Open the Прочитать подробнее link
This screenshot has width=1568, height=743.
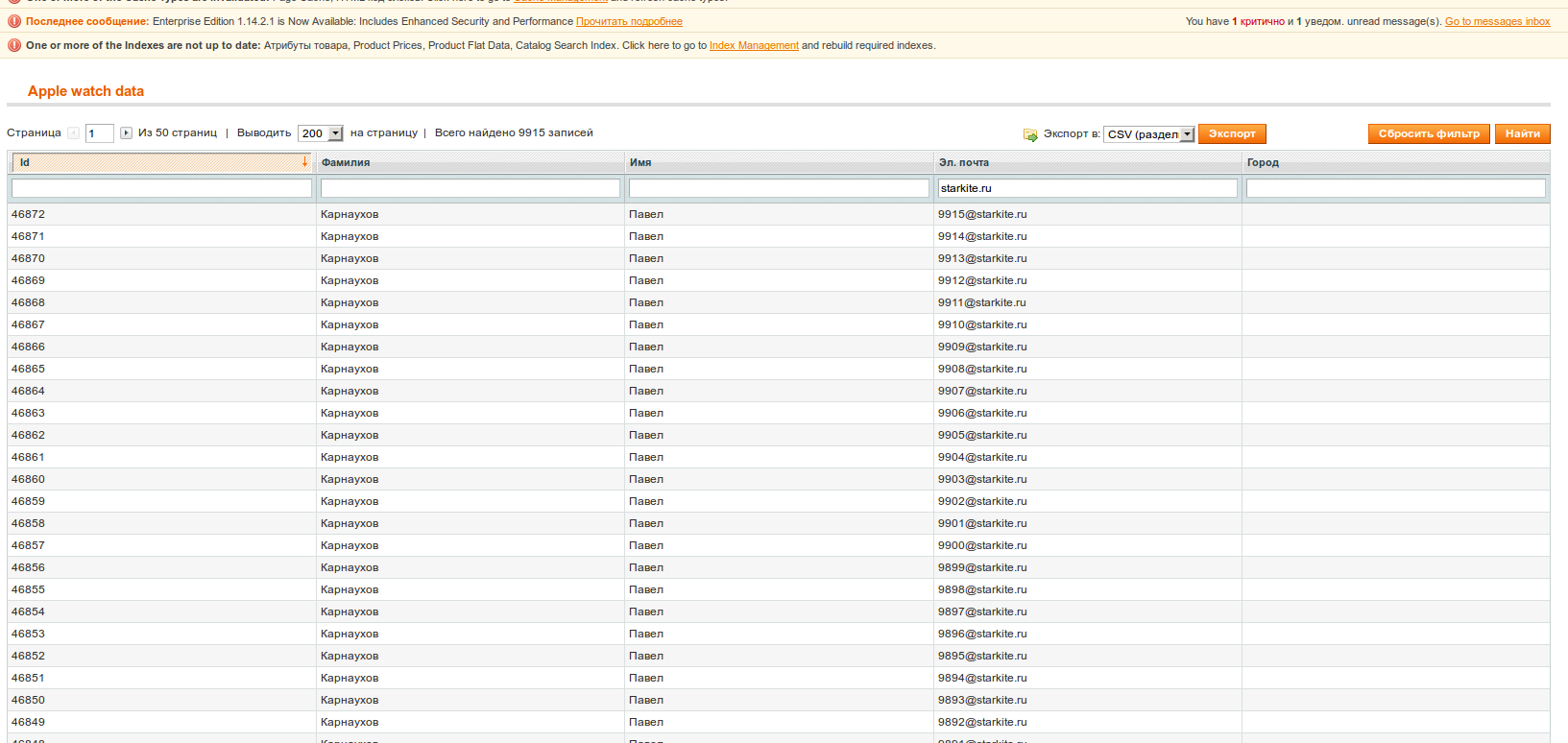(629, 21)
